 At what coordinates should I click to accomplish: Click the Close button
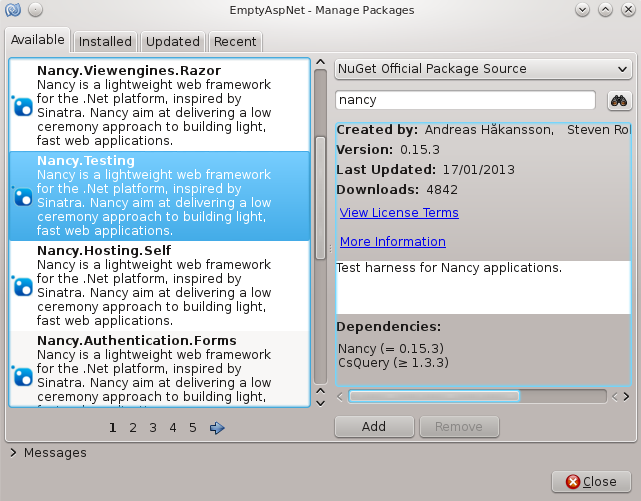pos(591,482)
